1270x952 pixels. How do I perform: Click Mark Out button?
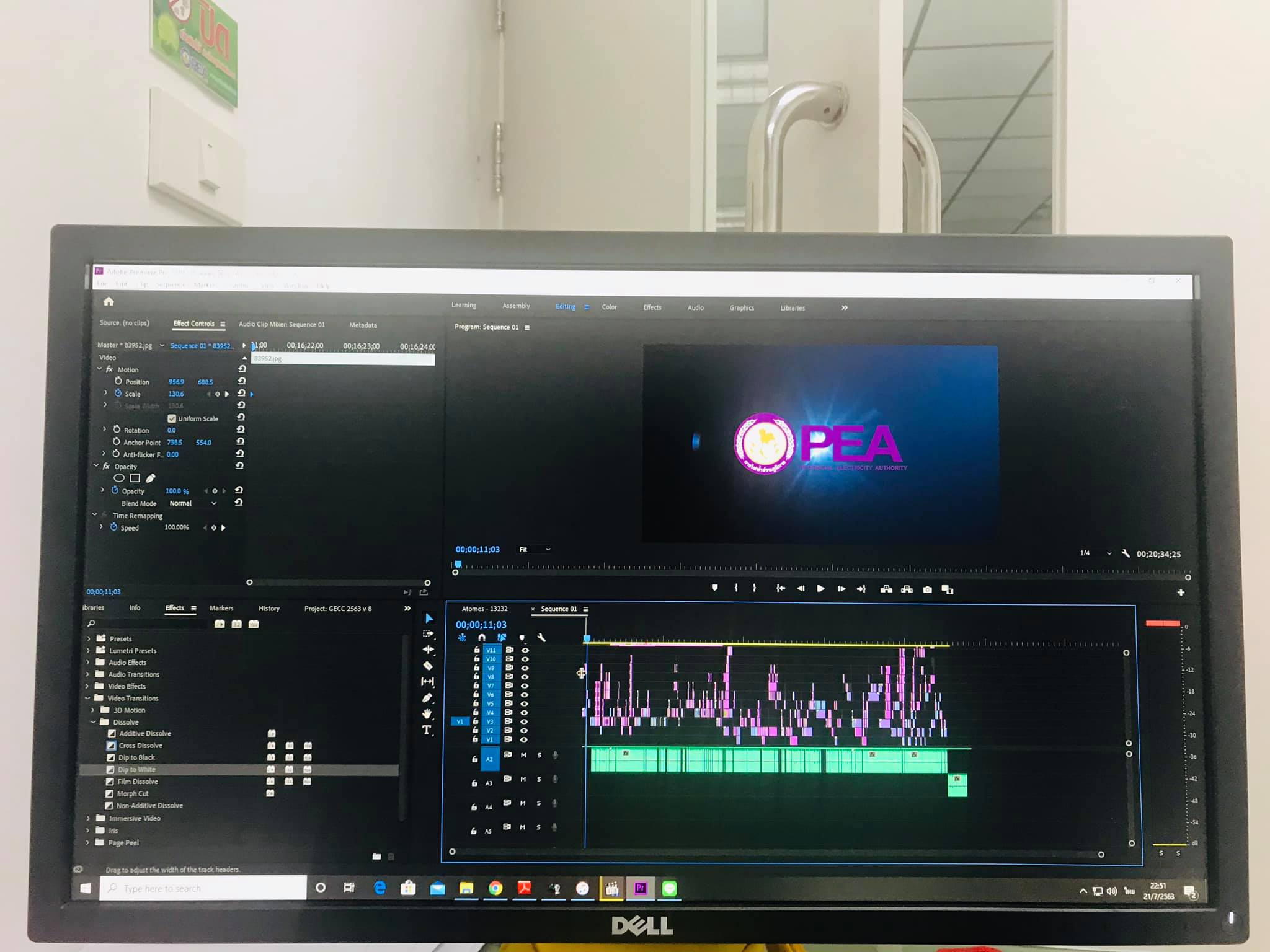[755, 588]
